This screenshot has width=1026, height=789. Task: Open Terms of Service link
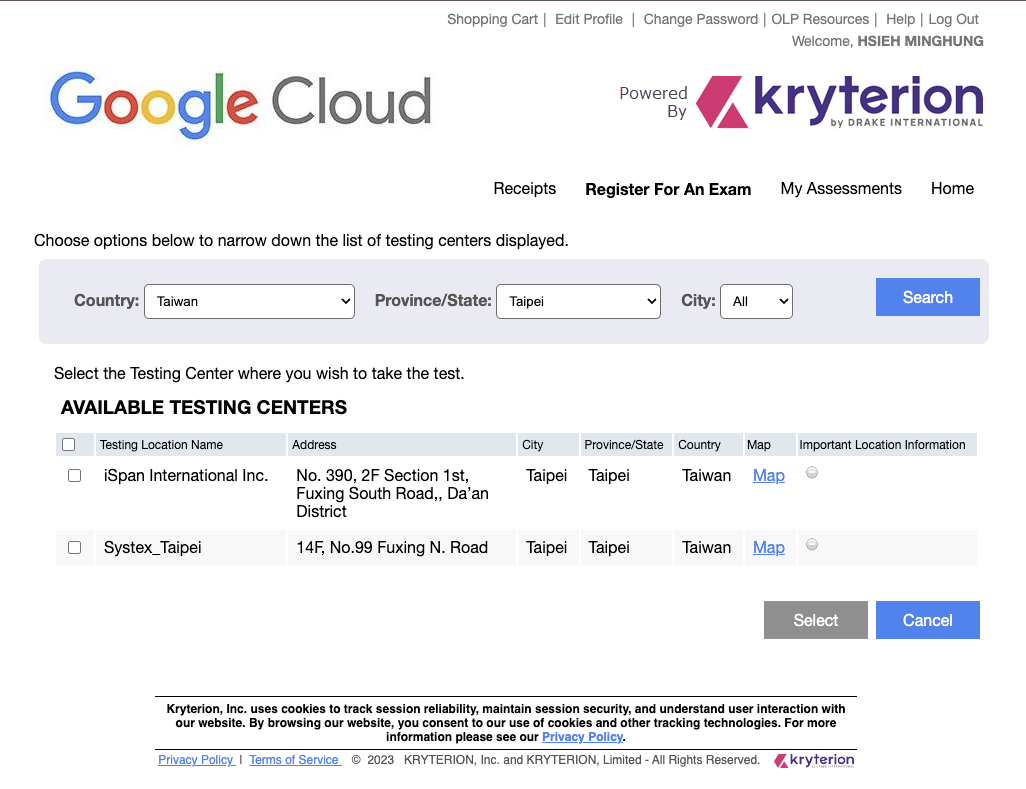pos(294,760)
